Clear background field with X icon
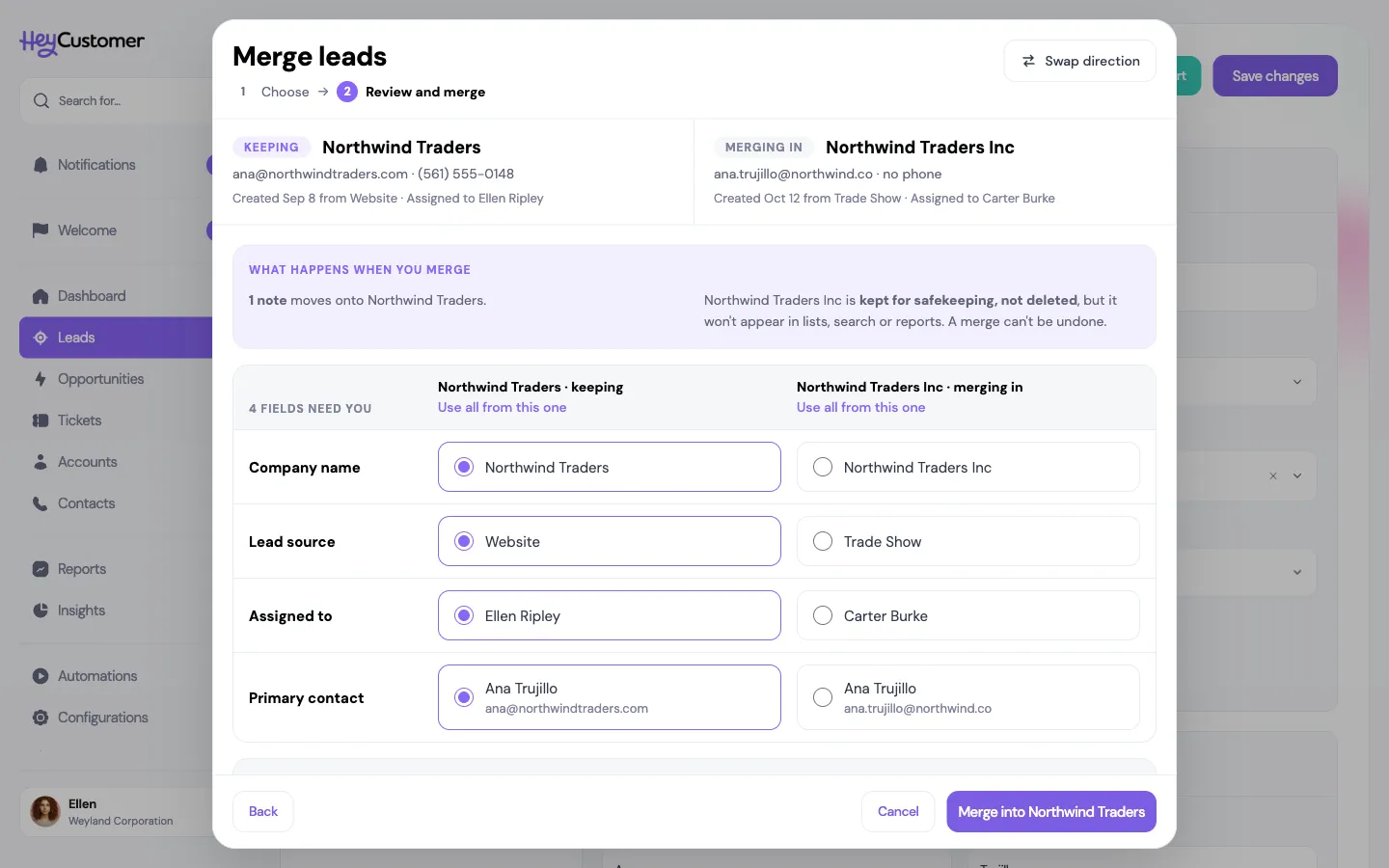Screen dimensions: 1389x868 [x=1273, y=475]
